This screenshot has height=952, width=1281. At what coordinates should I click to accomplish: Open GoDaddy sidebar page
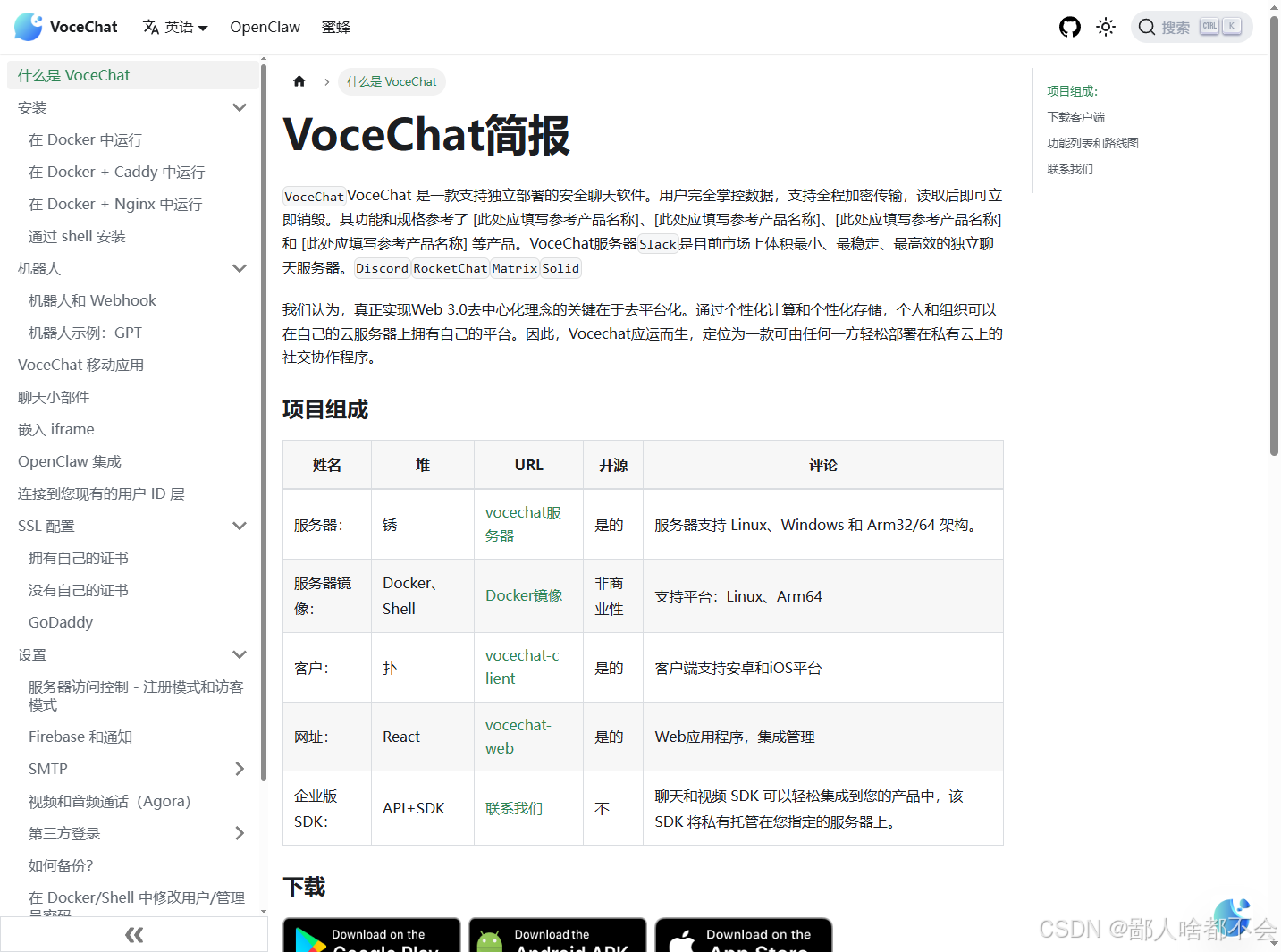click(61, 622)
